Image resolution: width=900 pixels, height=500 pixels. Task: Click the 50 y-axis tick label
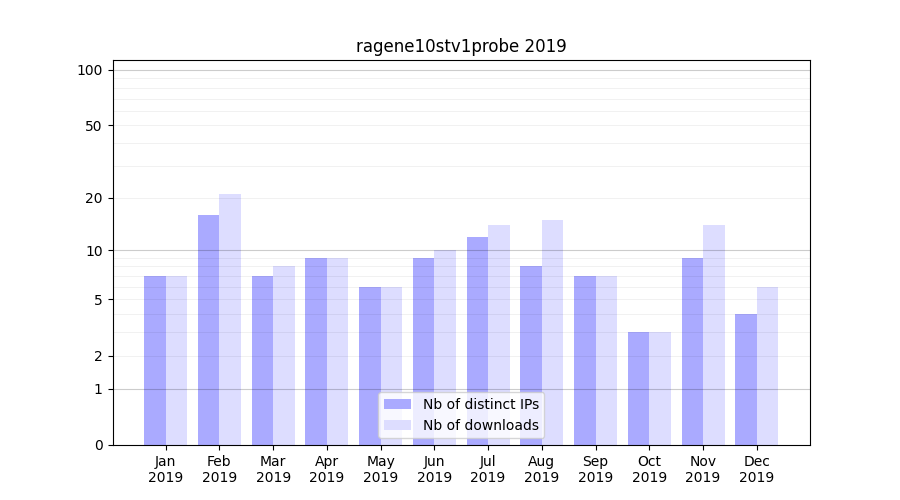tap(93, 126)
